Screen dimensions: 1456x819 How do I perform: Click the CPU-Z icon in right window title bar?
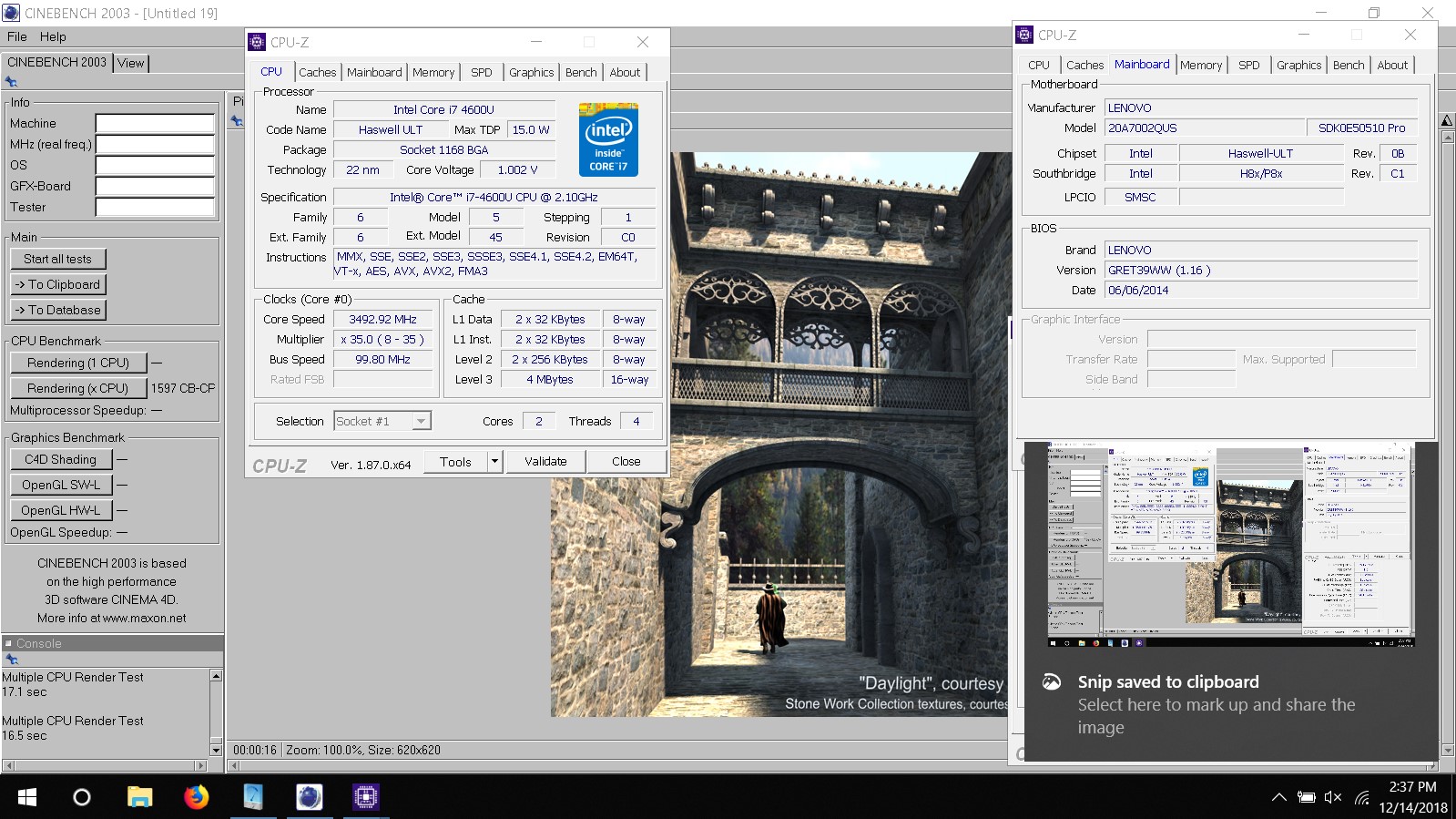(1024, 35)
